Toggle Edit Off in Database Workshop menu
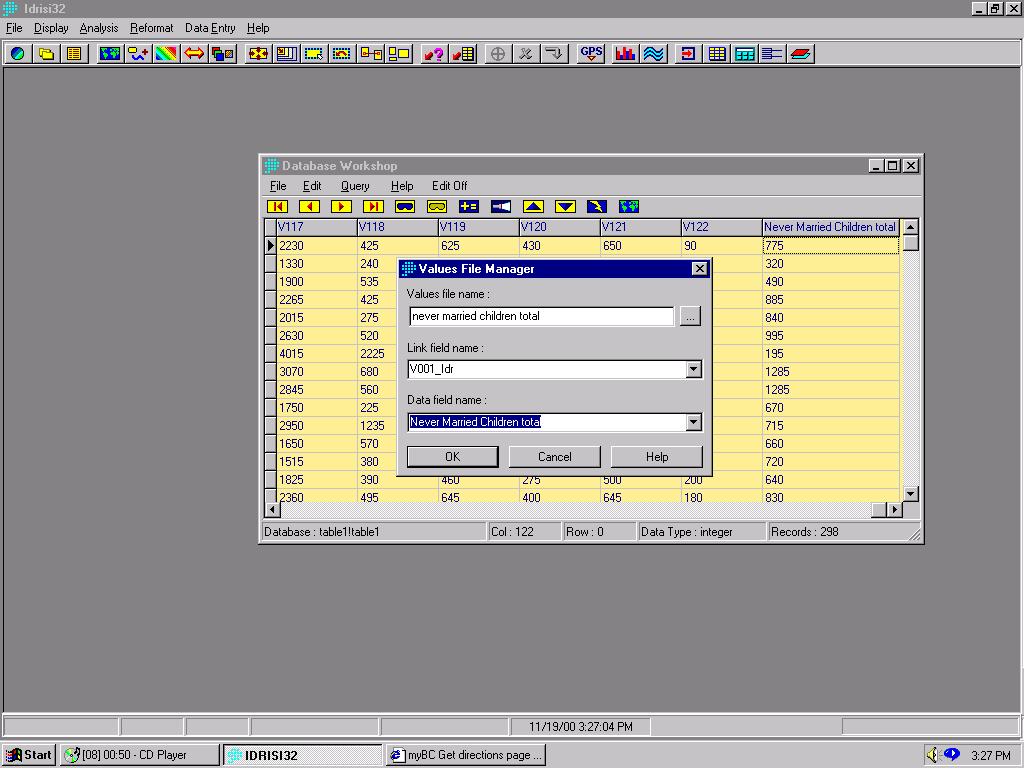Viewport: 1024px width, 768px height. tap(449, 186)
